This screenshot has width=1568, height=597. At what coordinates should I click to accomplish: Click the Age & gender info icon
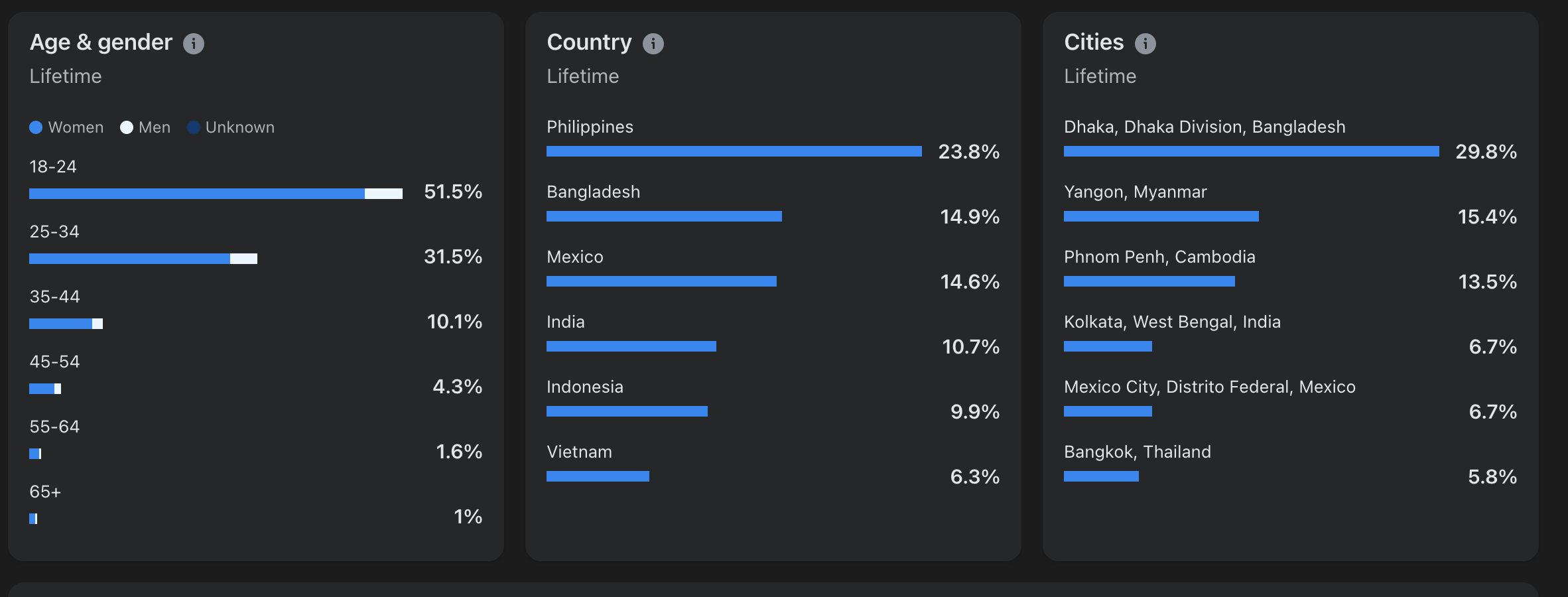click(x=194, y=44)
